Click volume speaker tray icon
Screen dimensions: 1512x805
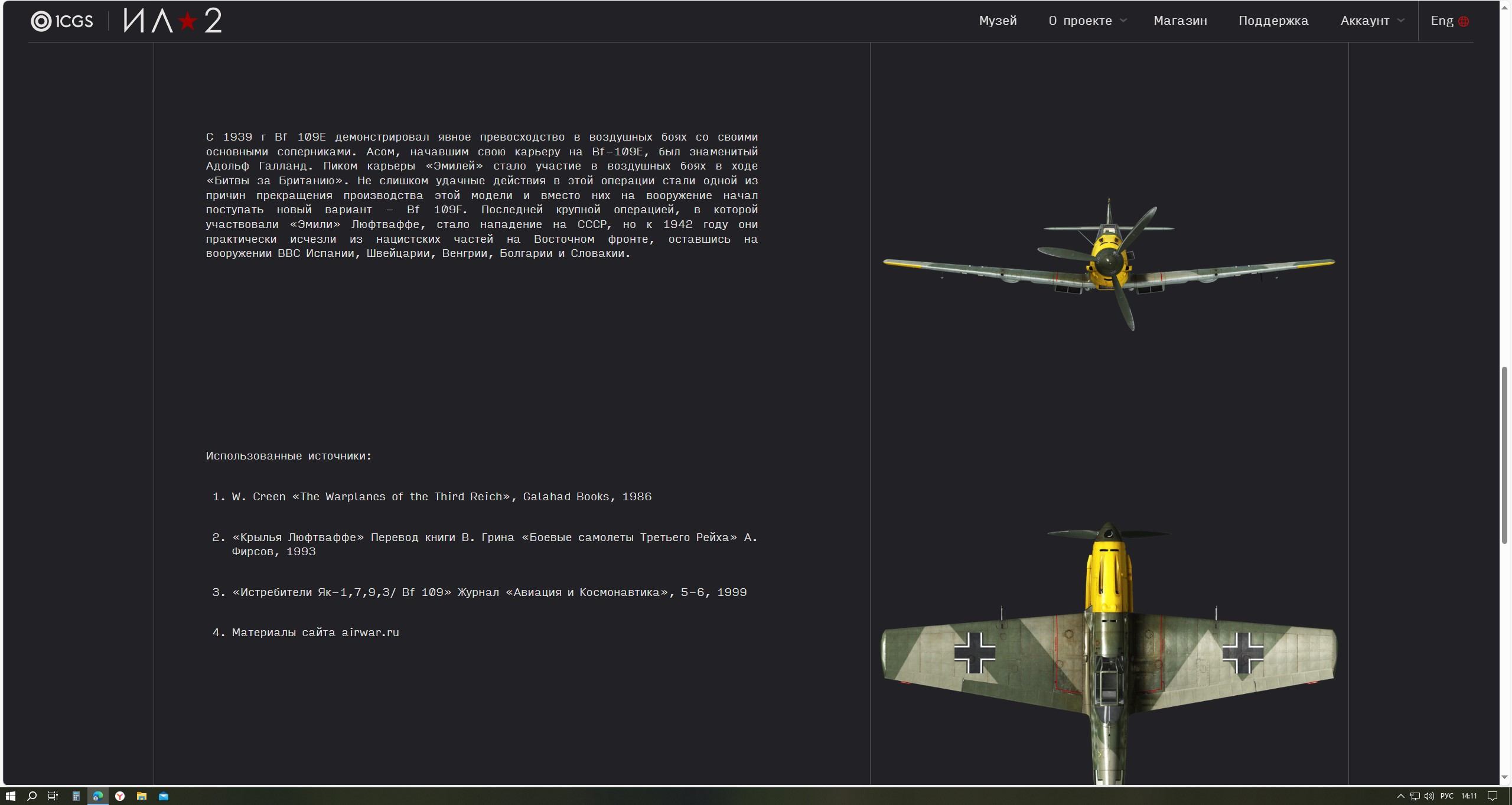(1429, 796)
